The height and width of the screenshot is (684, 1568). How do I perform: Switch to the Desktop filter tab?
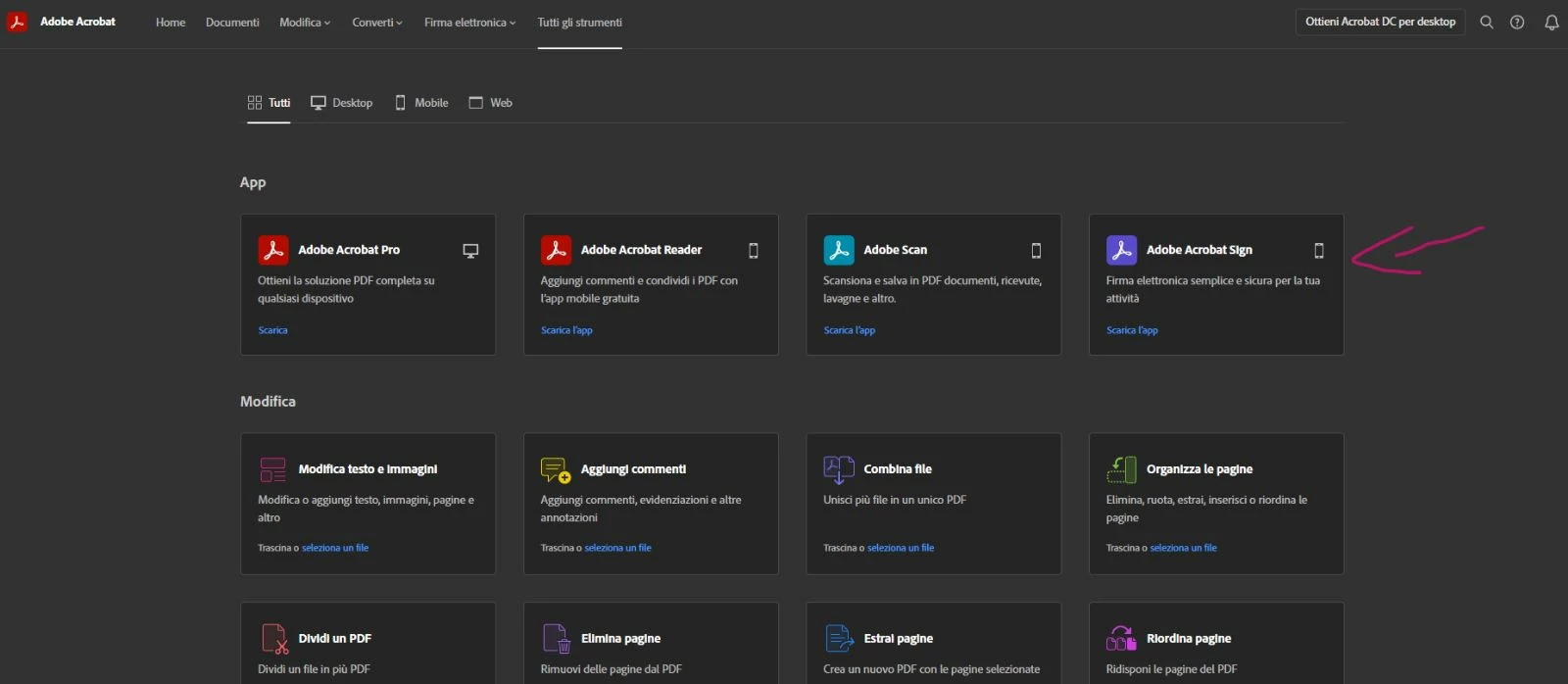click(x=341, y=103)
